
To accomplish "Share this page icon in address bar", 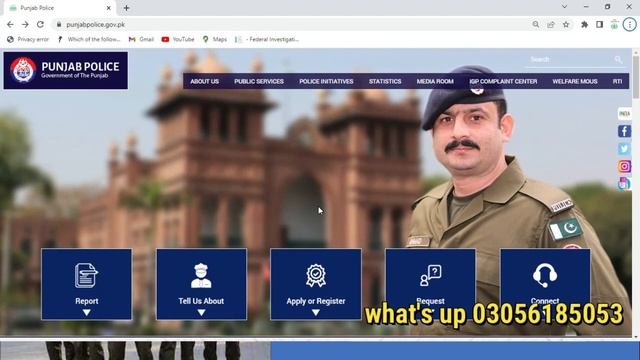I will click(x=551, y=24).
